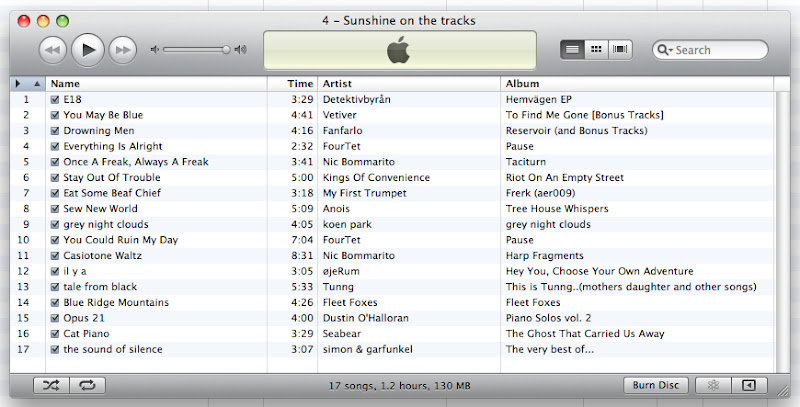Viewport: 800px width, 407px height.
Task: Click the Play button
Action: pos(88,49)
